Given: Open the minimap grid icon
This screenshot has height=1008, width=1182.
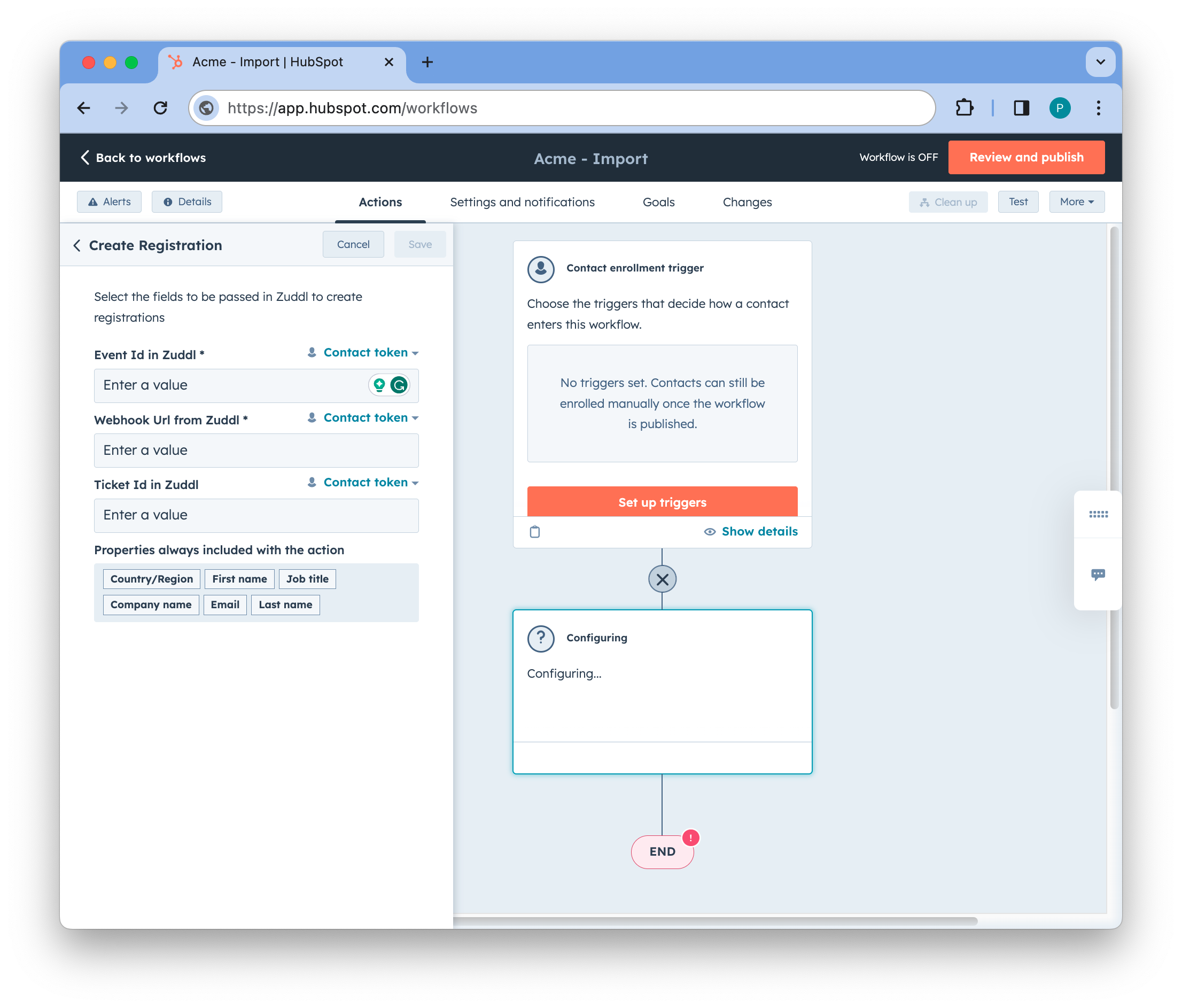Looking at the screenshot, I should 1098,514.
